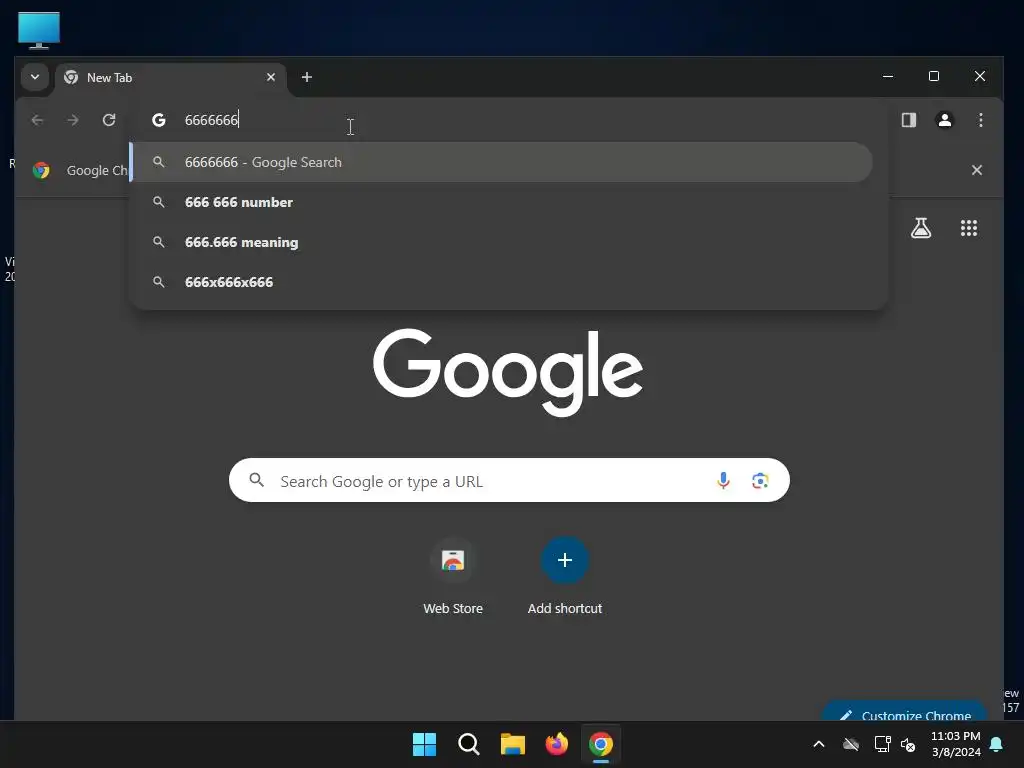This screenshot has width=1024, height=768.
Task: Go back with the back arrow
Action: click(37, 120)
